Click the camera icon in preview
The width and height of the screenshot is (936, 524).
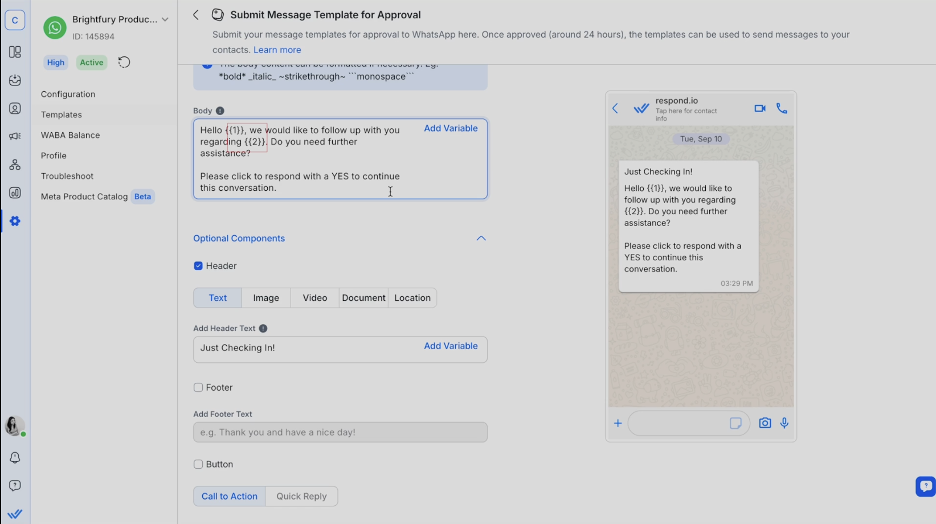point(765,423)
